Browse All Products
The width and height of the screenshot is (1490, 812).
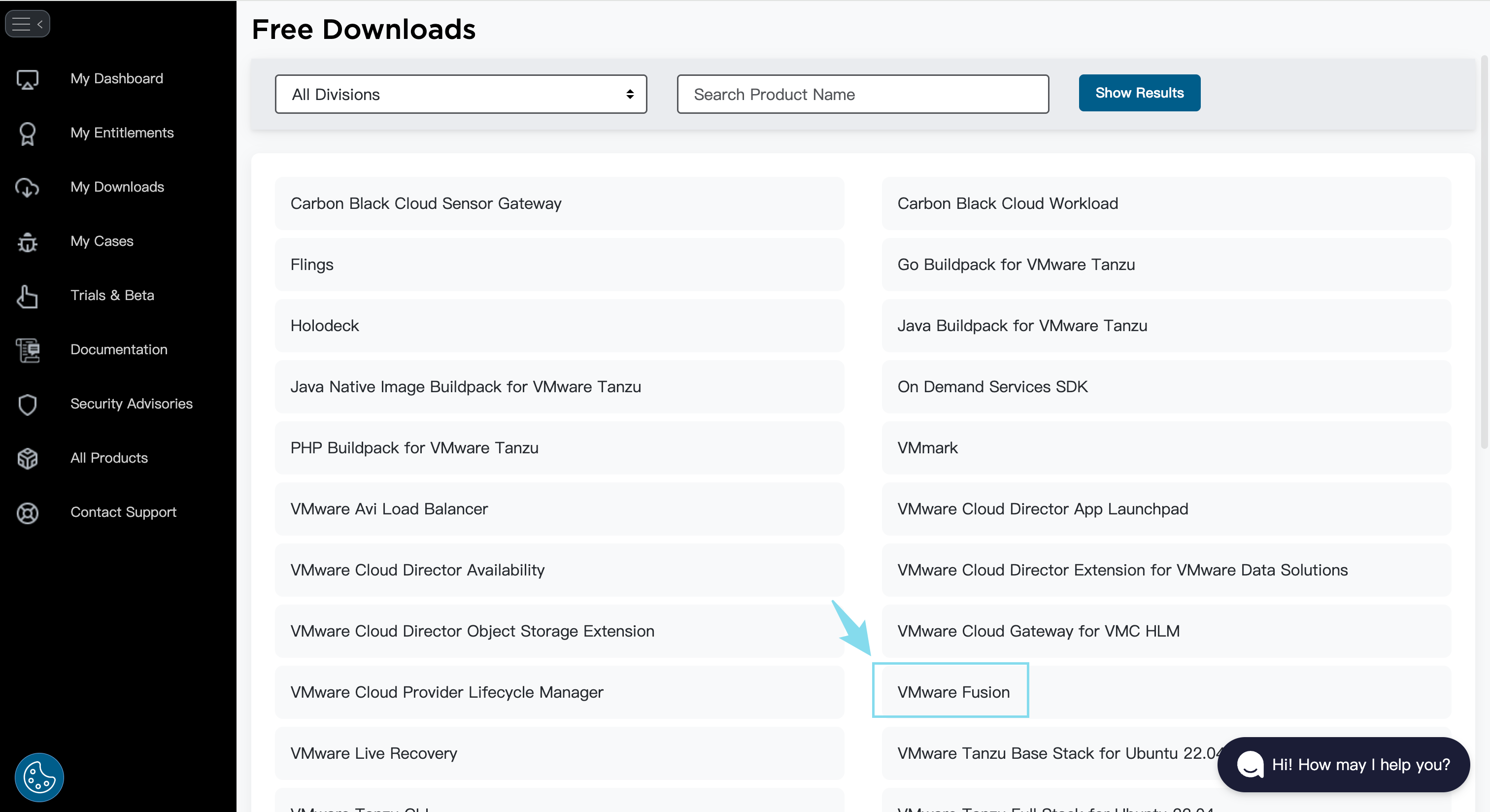(109, 458)
